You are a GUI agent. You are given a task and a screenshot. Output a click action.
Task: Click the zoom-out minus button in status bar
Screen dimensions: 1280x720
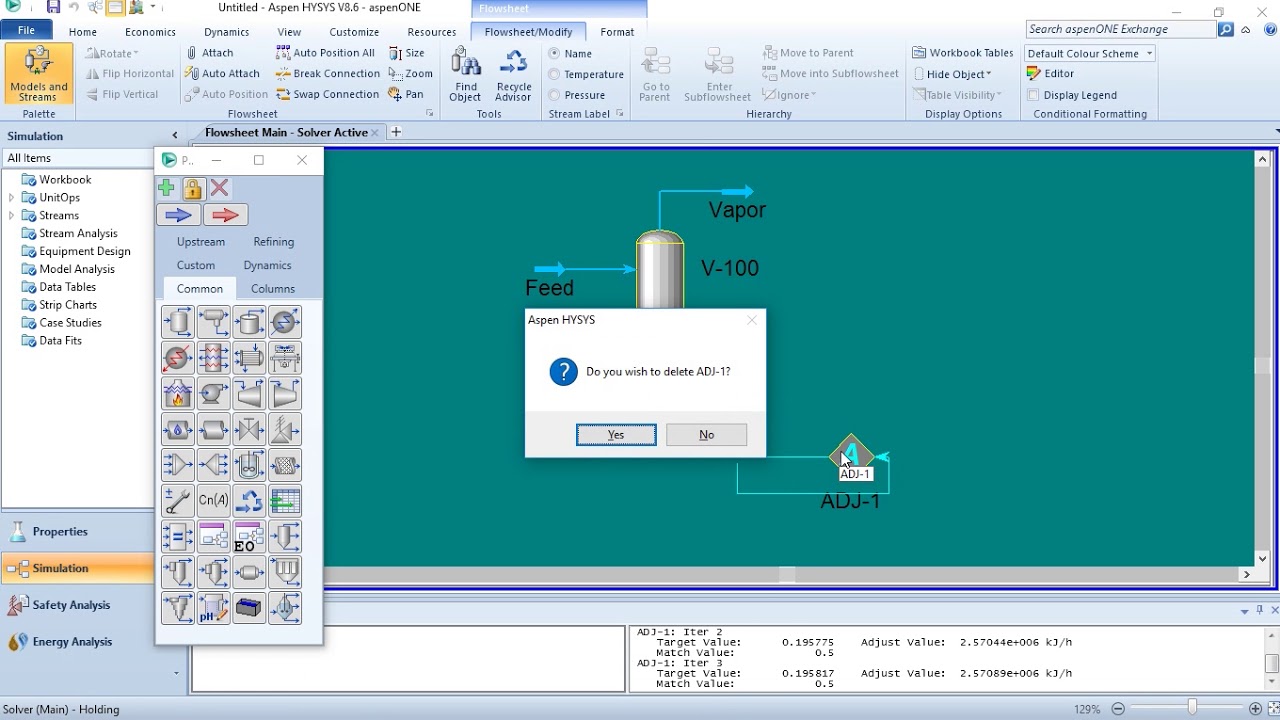1118,709
